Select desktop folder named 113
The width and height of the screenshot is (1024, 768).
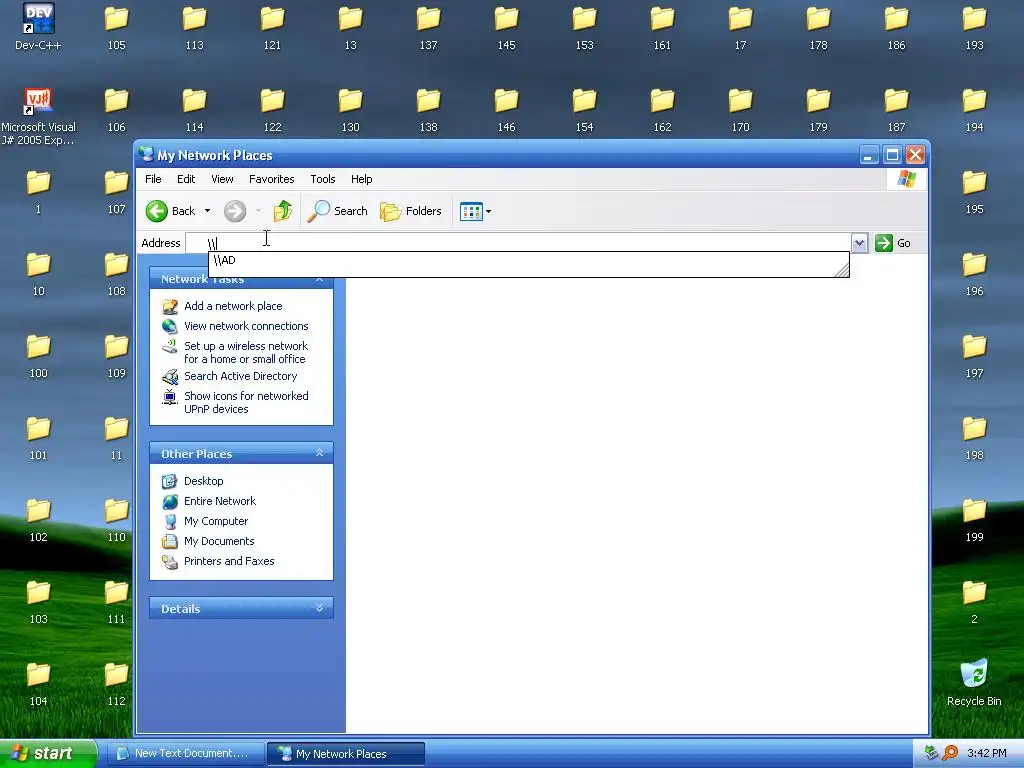[194, 28]
